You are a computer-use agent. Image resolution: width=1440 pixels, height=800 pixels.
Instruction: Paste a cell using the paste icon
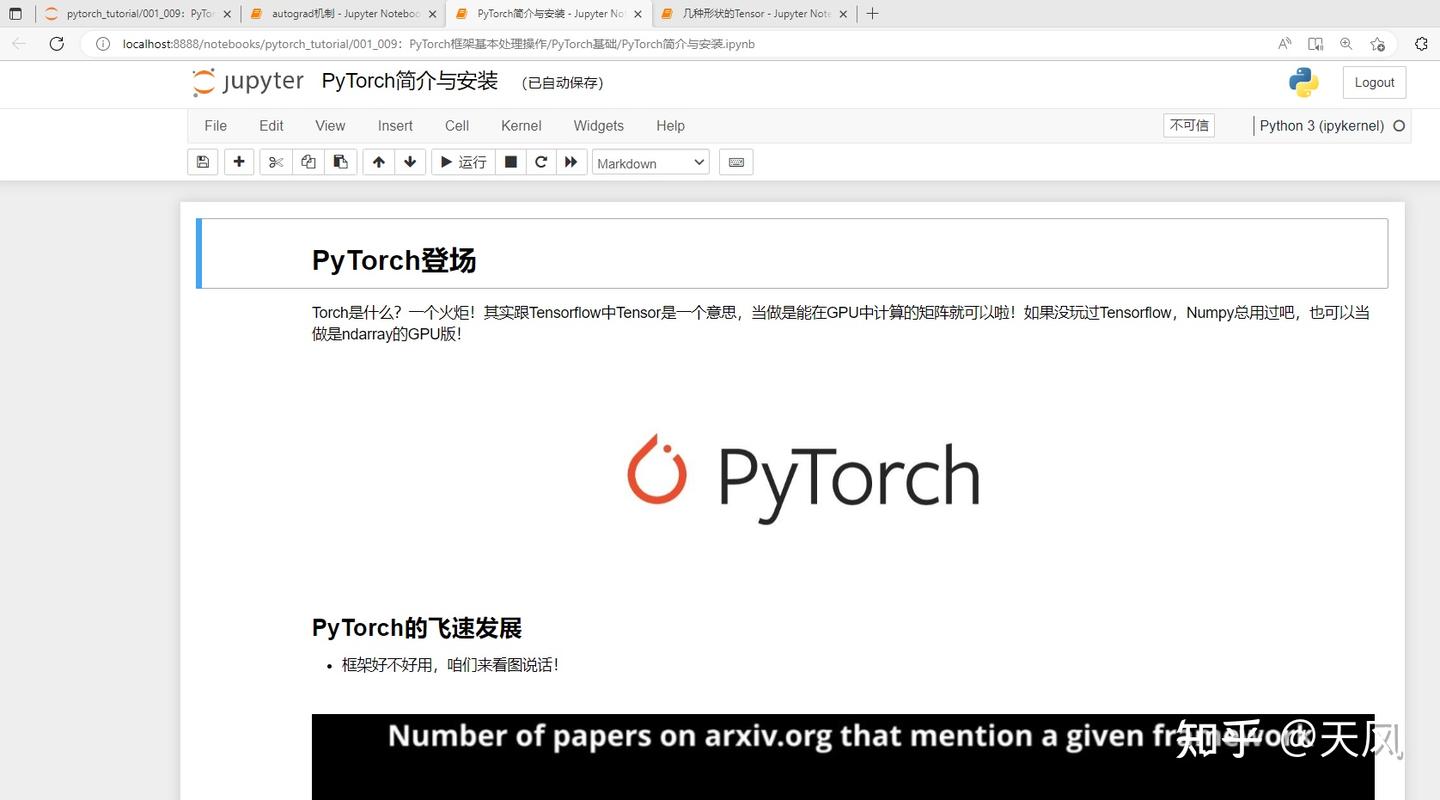340,161
